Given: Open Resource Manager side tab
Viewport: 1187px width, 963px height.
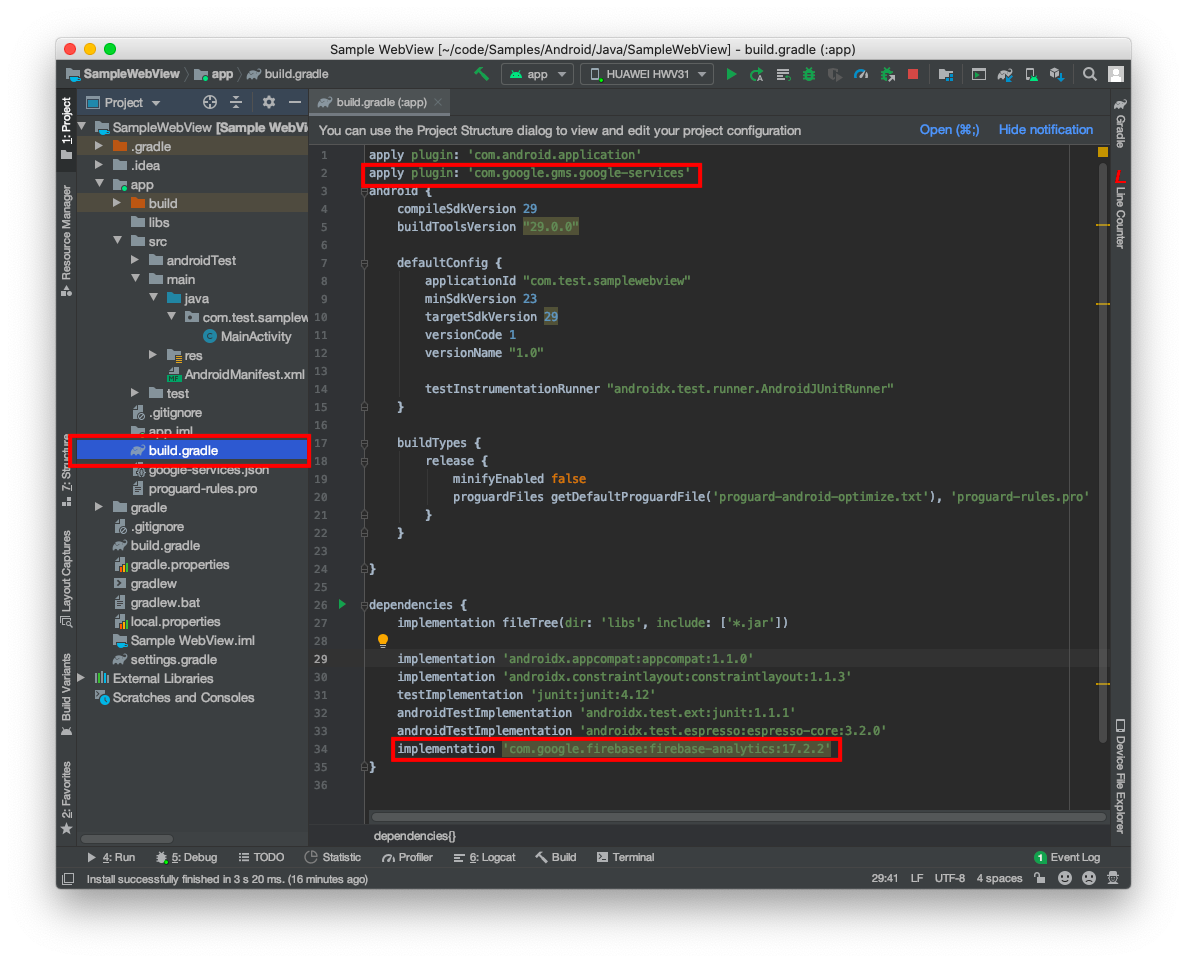Looking at the screenshot, I should coord(67,241).
